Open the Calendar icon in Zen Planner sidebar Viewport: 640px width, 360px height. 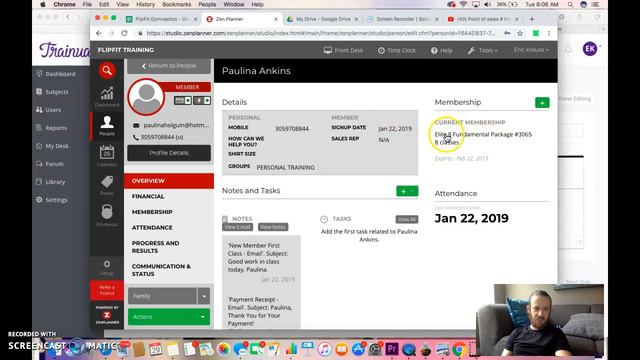[x=107, y=156]
